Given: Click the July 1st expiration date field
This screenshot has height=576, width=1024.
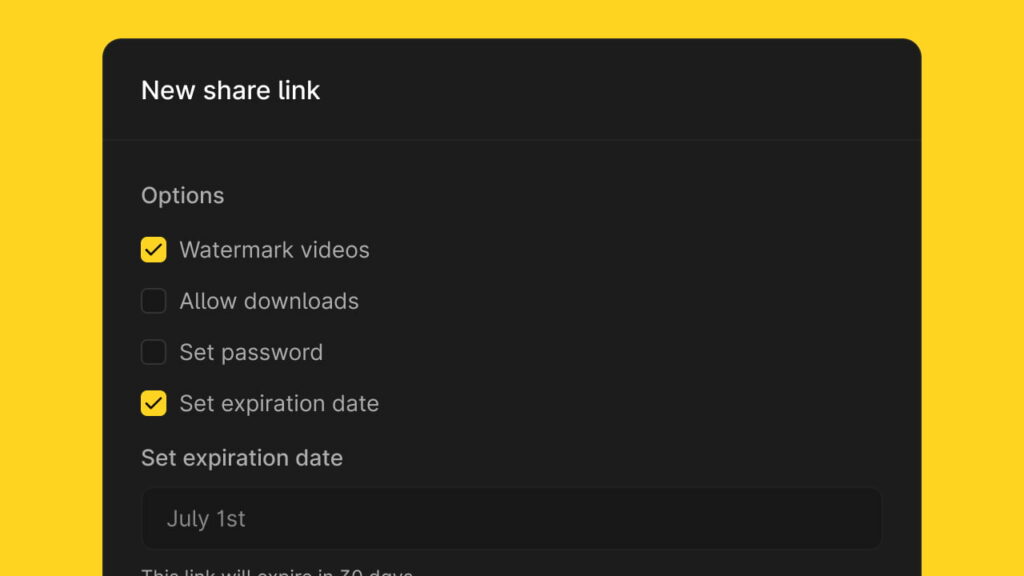Looking at the screenshot, I should (511, 519).
